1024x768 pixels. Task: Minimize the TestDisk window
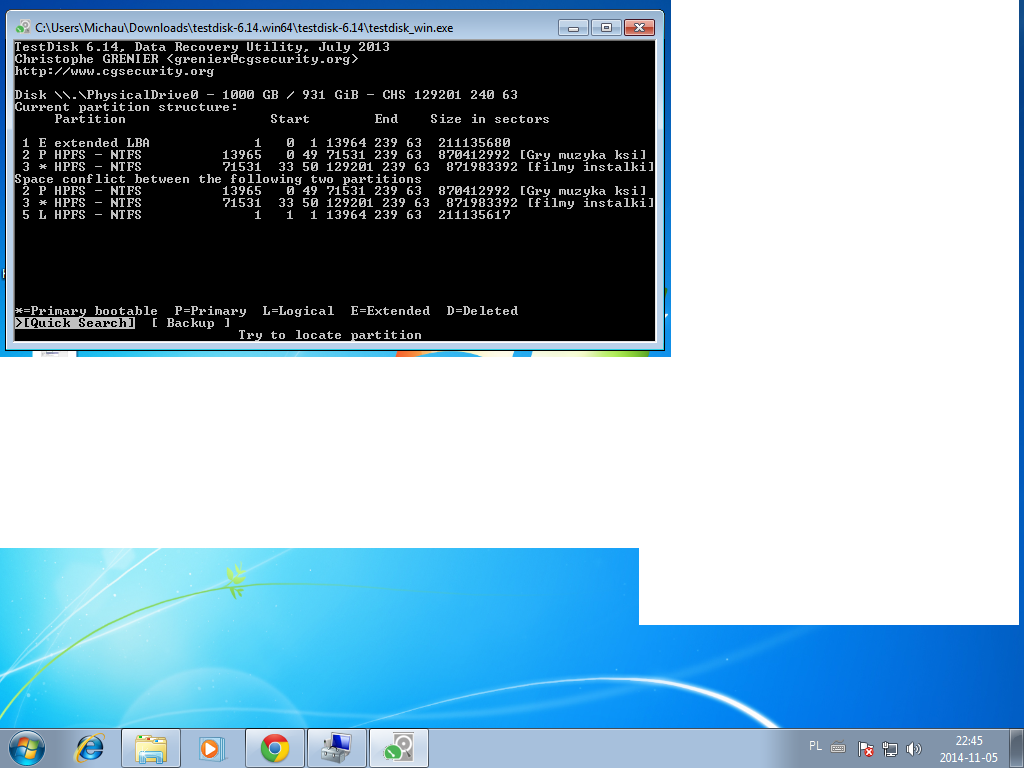pos(574,27)
